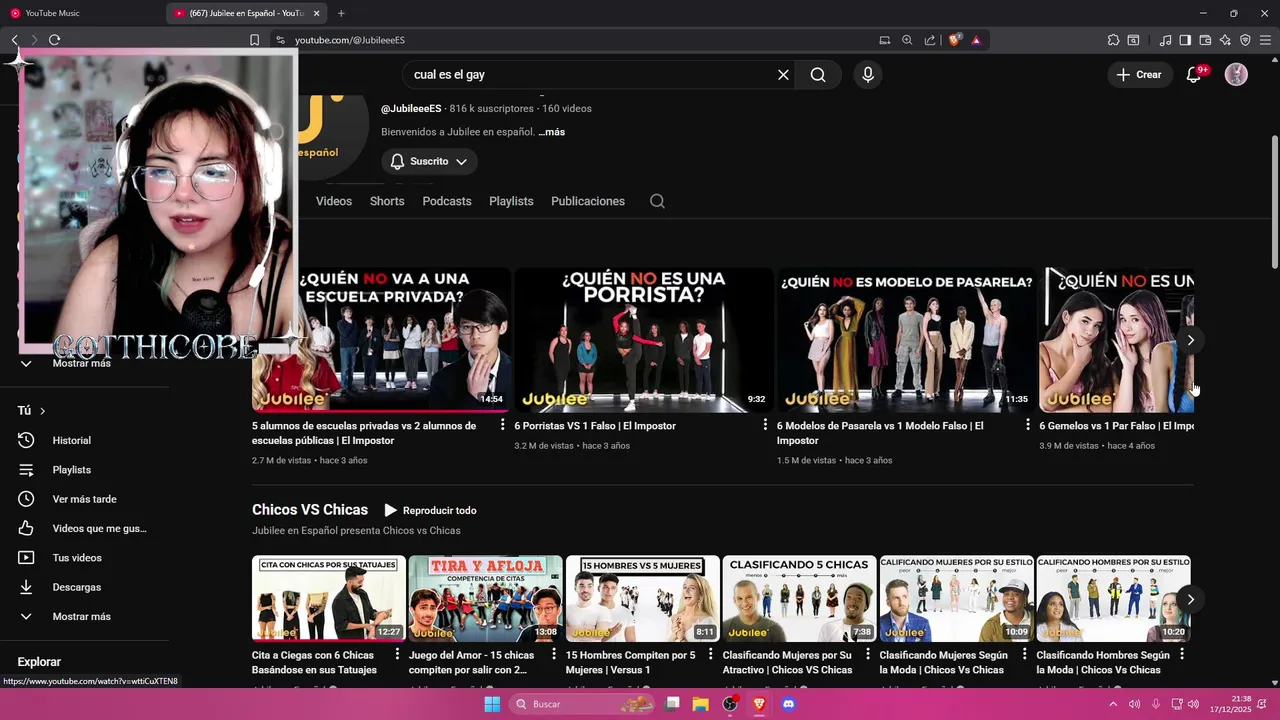Start voice search with the microphone icon
This screenshot has height=720, width=1280.
tap(867, 75)
